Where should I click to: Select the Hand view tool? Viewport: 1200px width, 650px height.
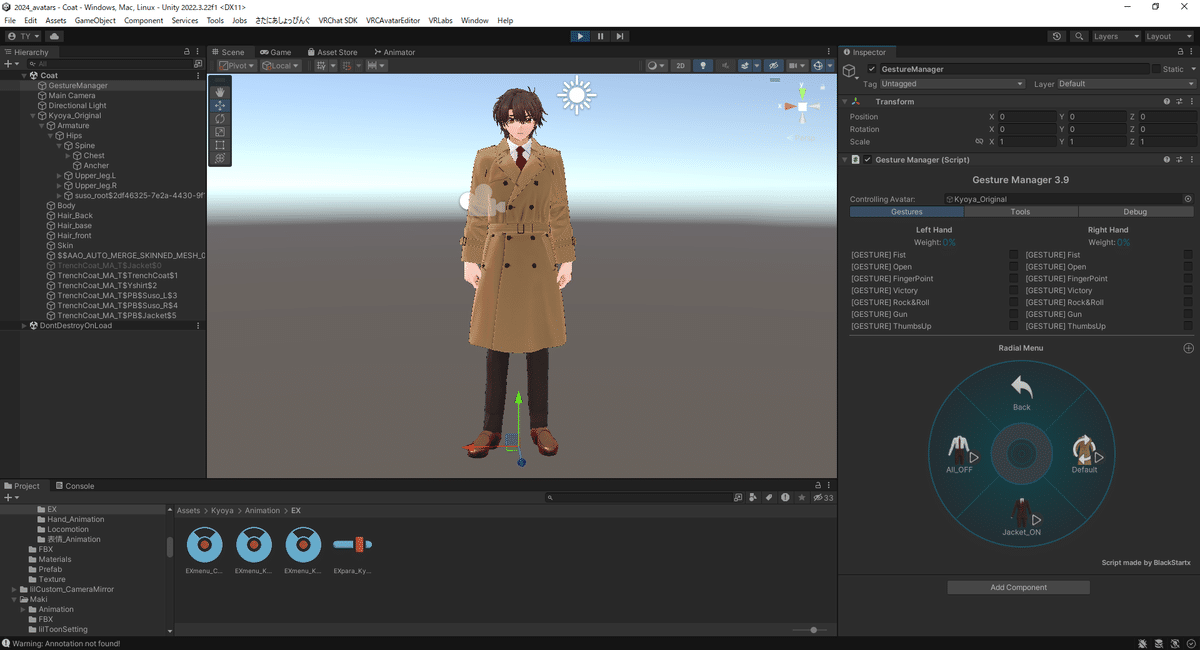(221, 92)
